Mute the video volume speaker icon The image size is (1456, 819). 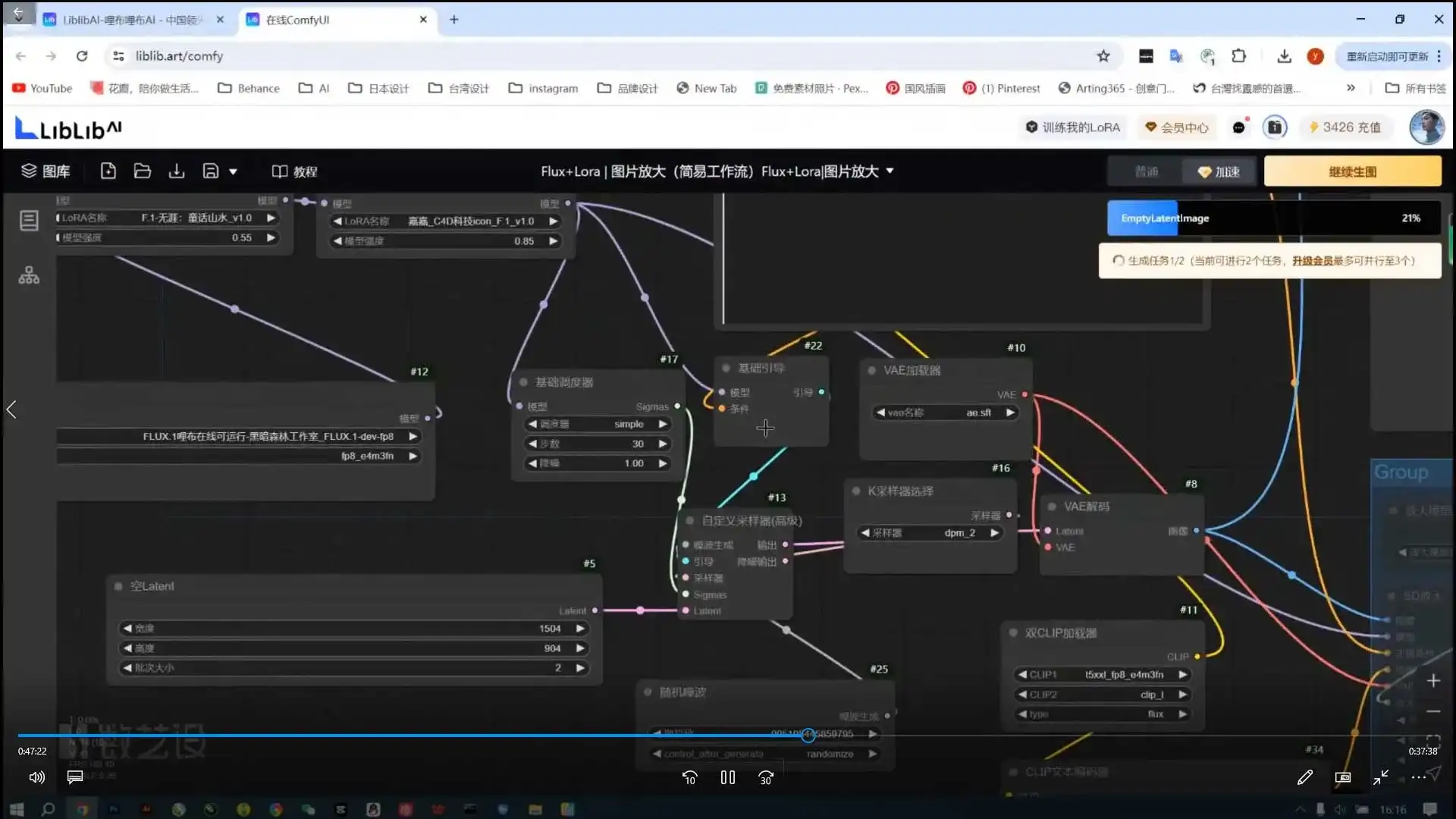(36, 777)
